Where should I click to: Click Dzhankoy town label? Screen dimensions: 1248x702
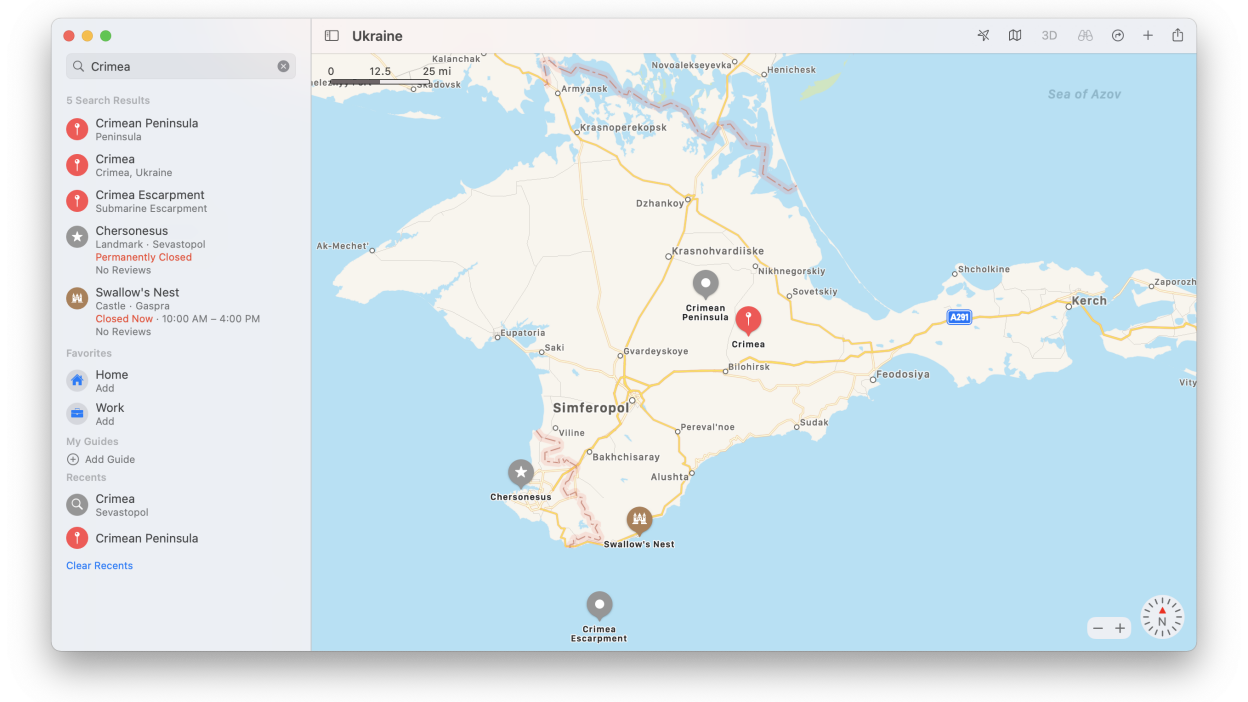[x=660, y=203]
